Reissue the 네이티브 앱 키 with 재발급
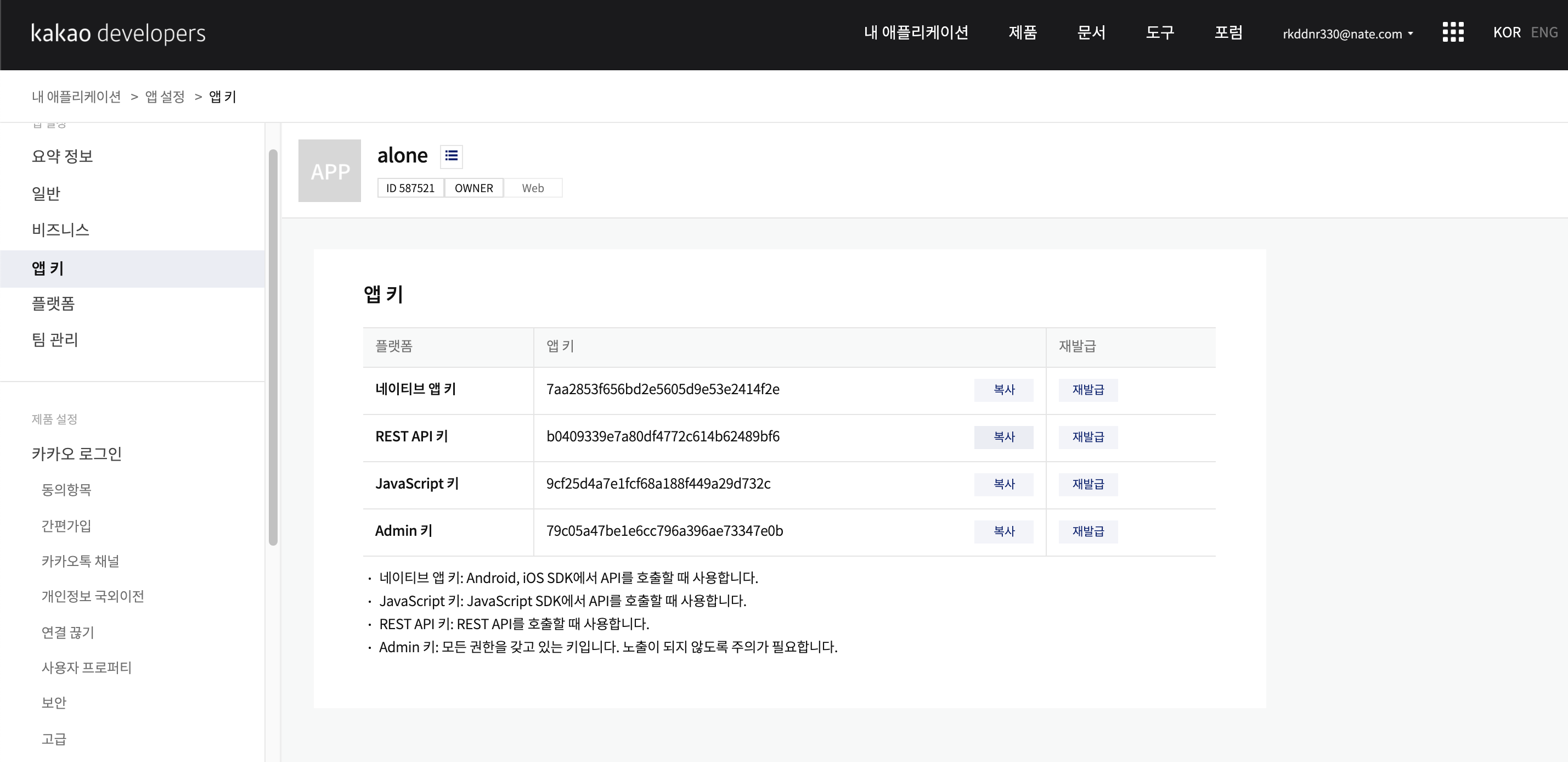The width and height of the screenshot is (1568, 762). 1088,390
